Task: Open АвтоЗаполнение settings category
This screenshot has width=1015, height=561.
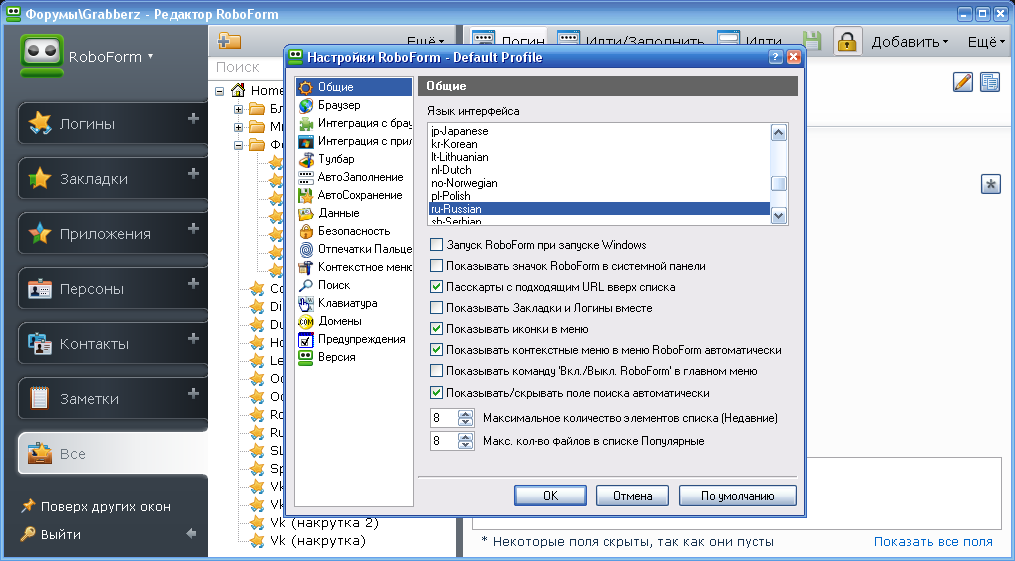Action: pos(353,177)
